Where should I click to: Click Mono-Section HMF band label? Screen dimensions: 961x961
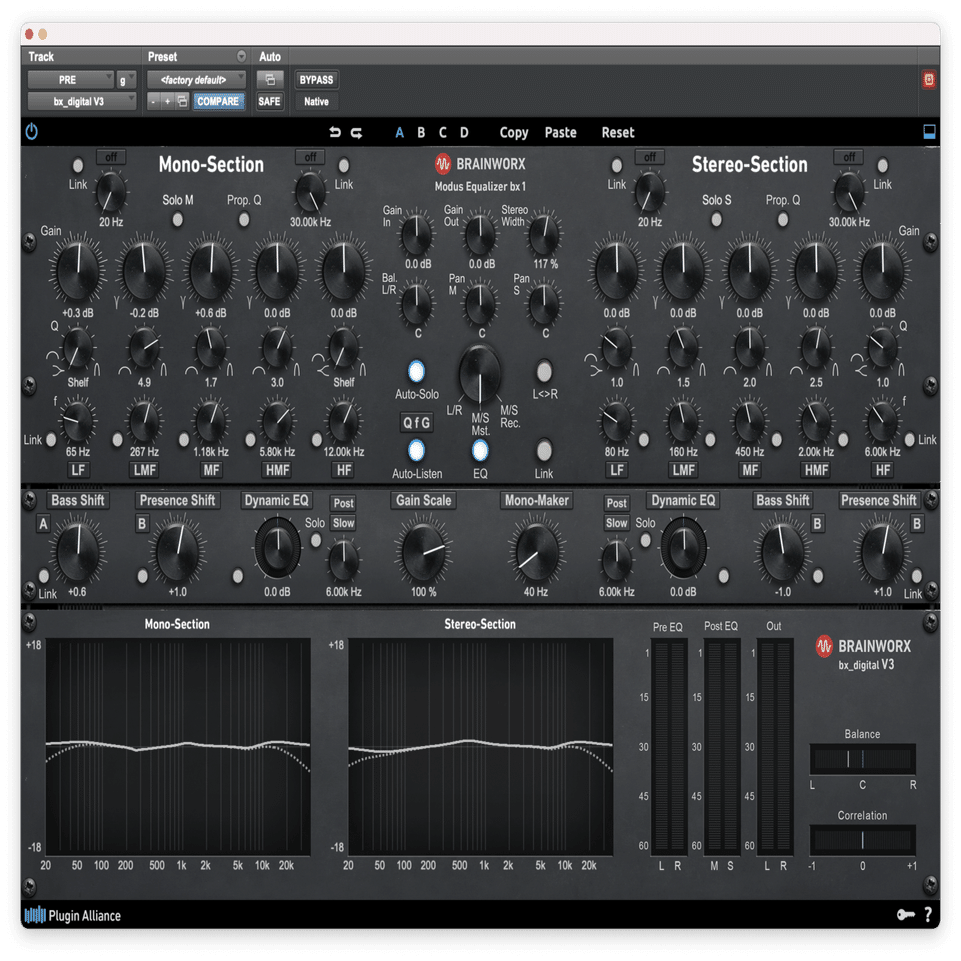277,470
